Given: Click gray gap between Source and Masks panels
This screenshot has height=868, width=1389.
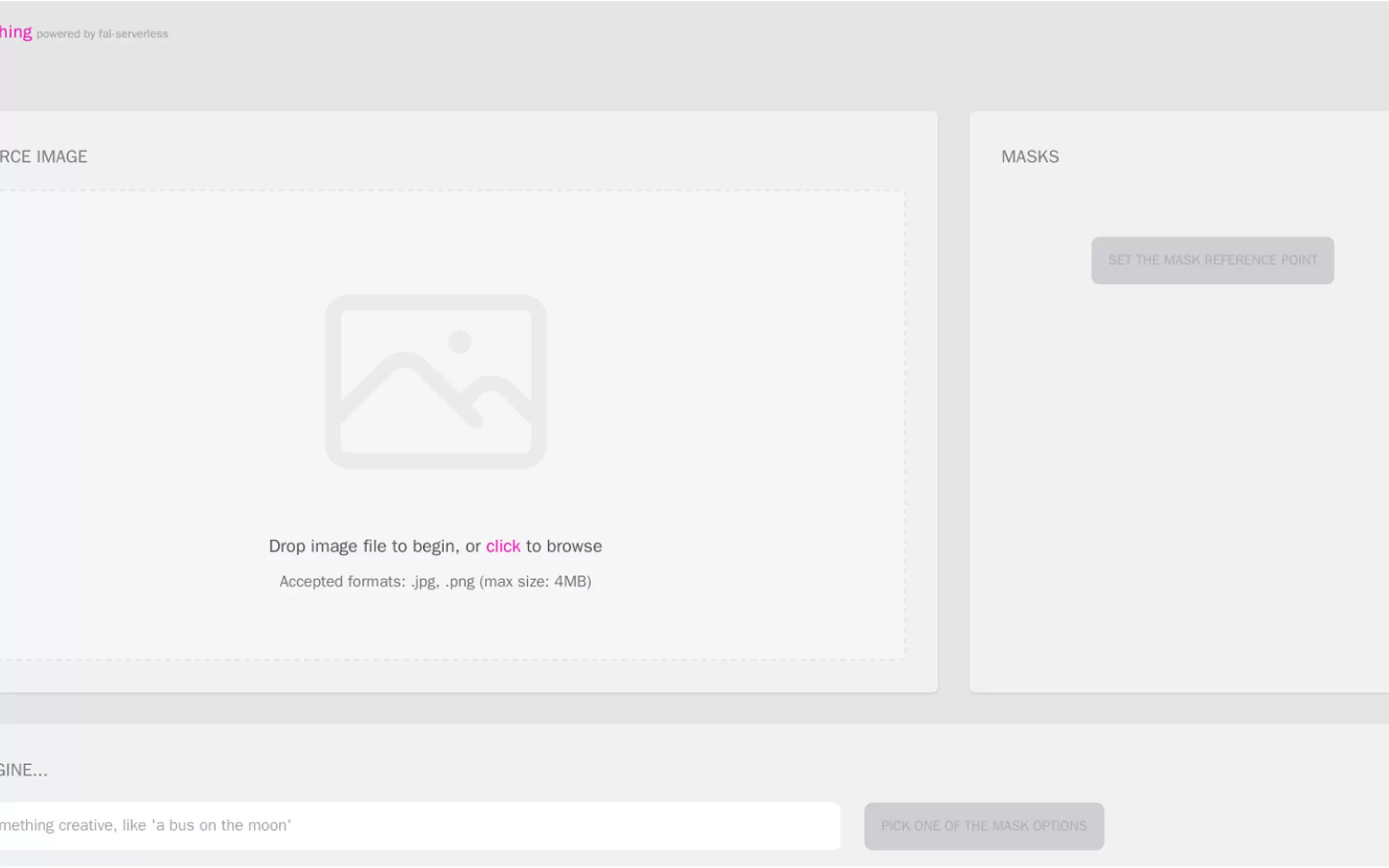Looking at the screenshot, I should (x=953, y=402).
